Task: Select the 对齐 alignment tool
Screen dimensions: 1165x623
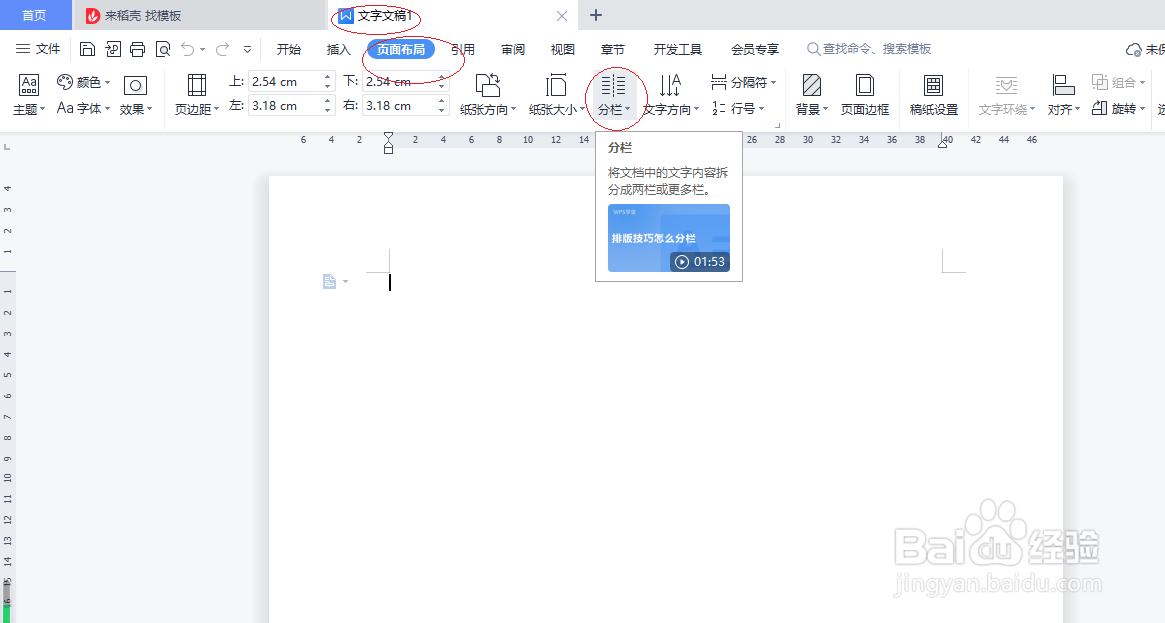Action: [1062, 95]
